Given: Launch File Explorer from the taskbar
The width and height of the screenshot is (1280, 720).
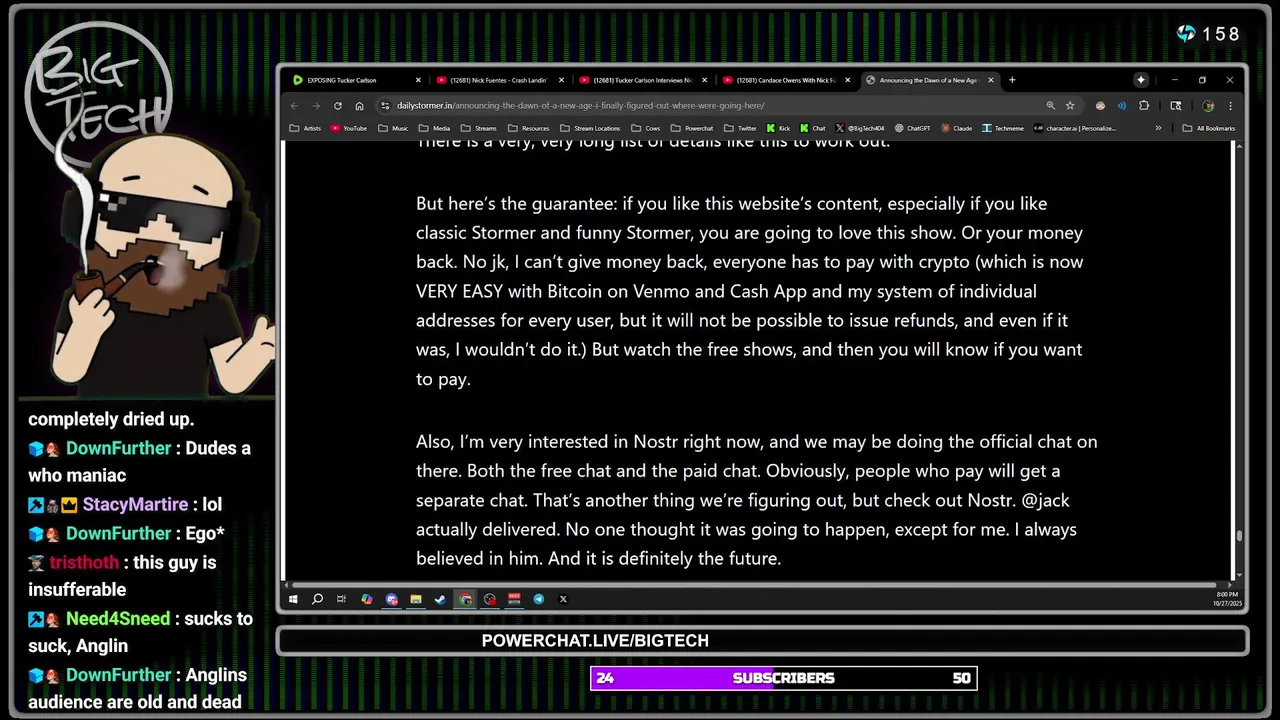Looking at the screenshot, I should pos(416,599).
